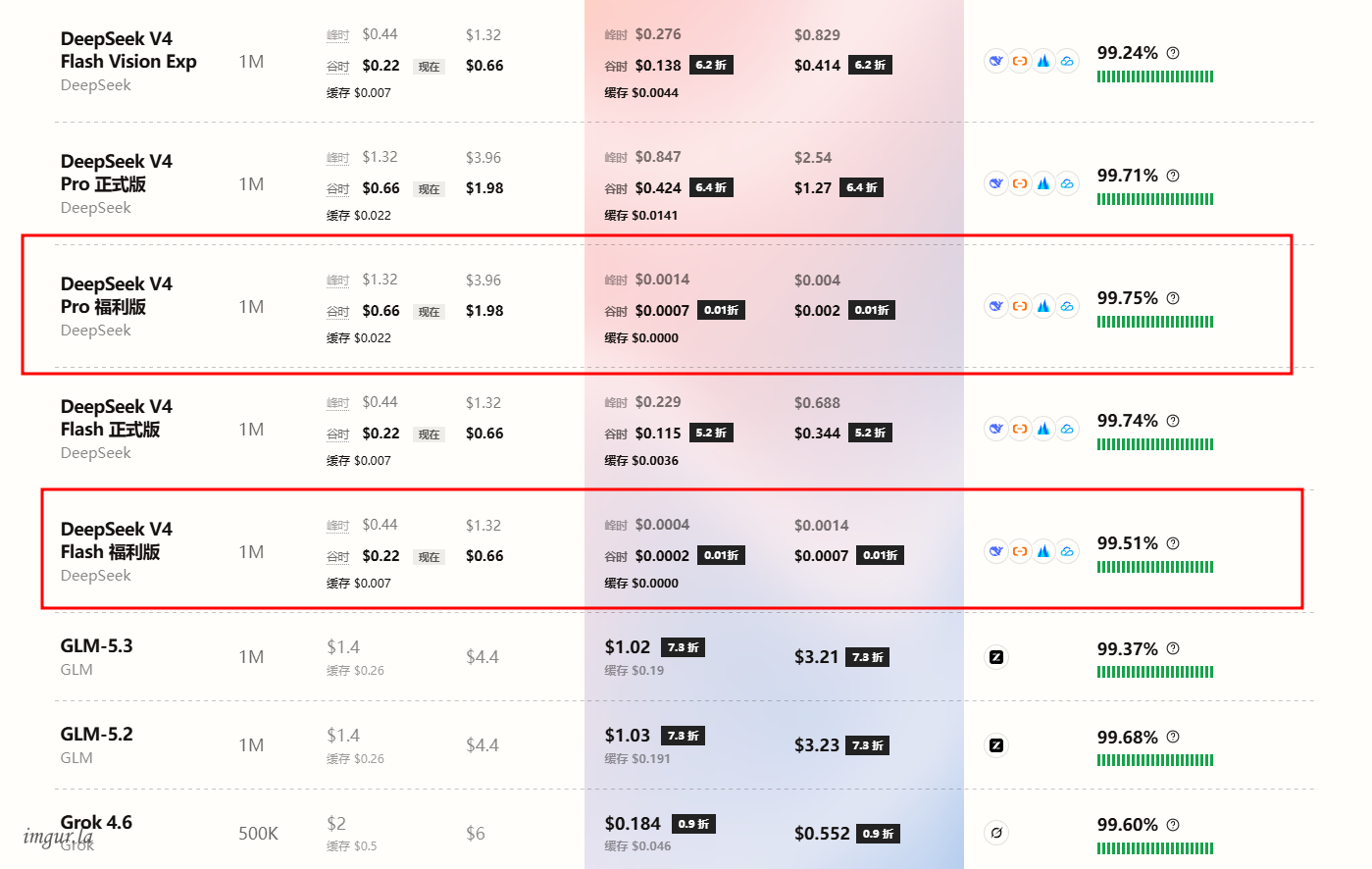Open the help icon next to 99.24%

click(1173, 53)
